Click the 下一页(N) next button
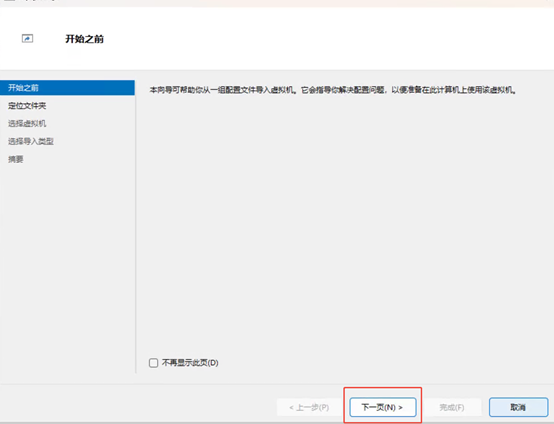The image size is (554, 424). coord(383,407)
